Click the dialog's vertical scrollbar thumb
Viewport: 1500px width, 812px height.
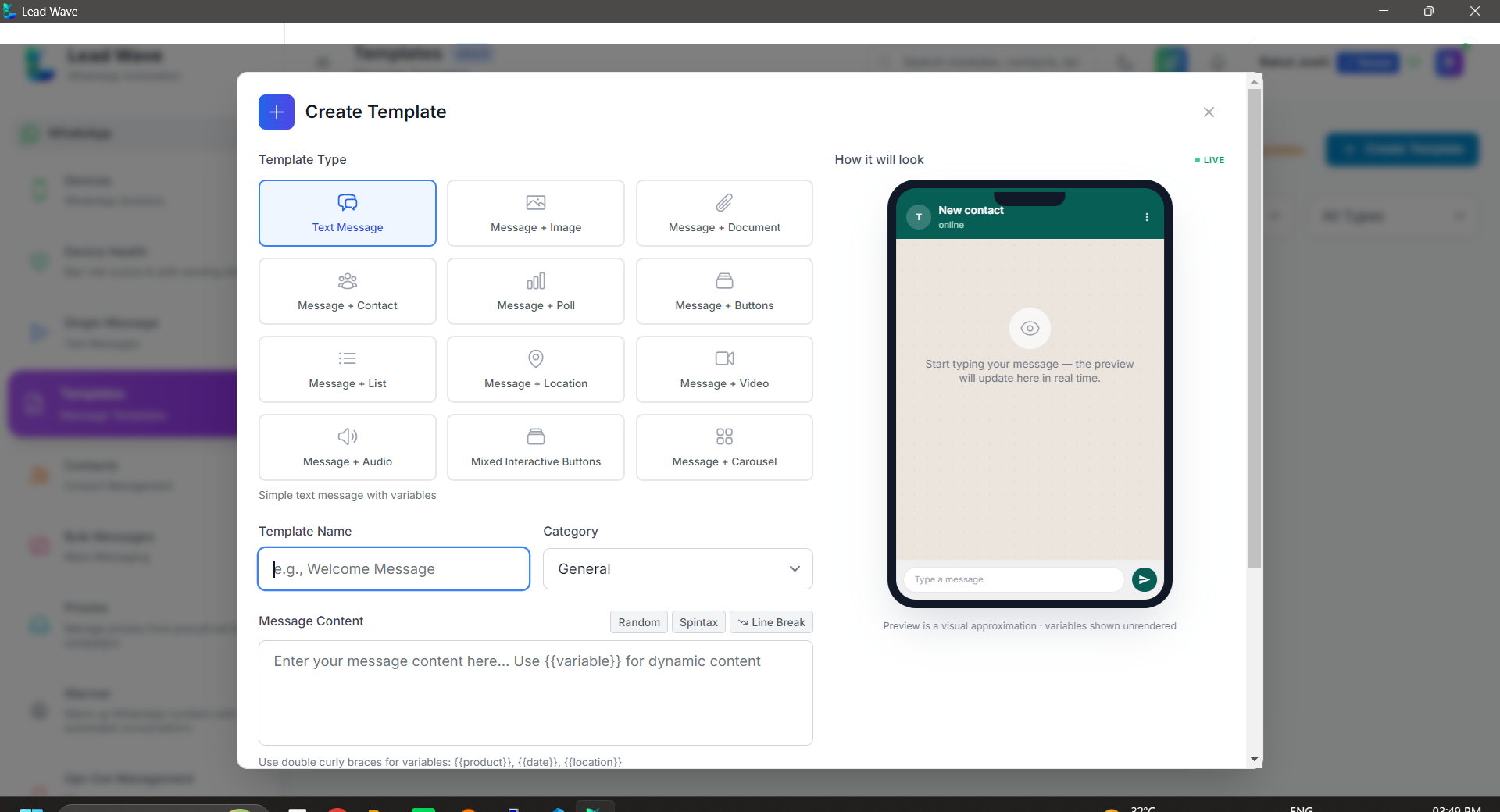1255,328
